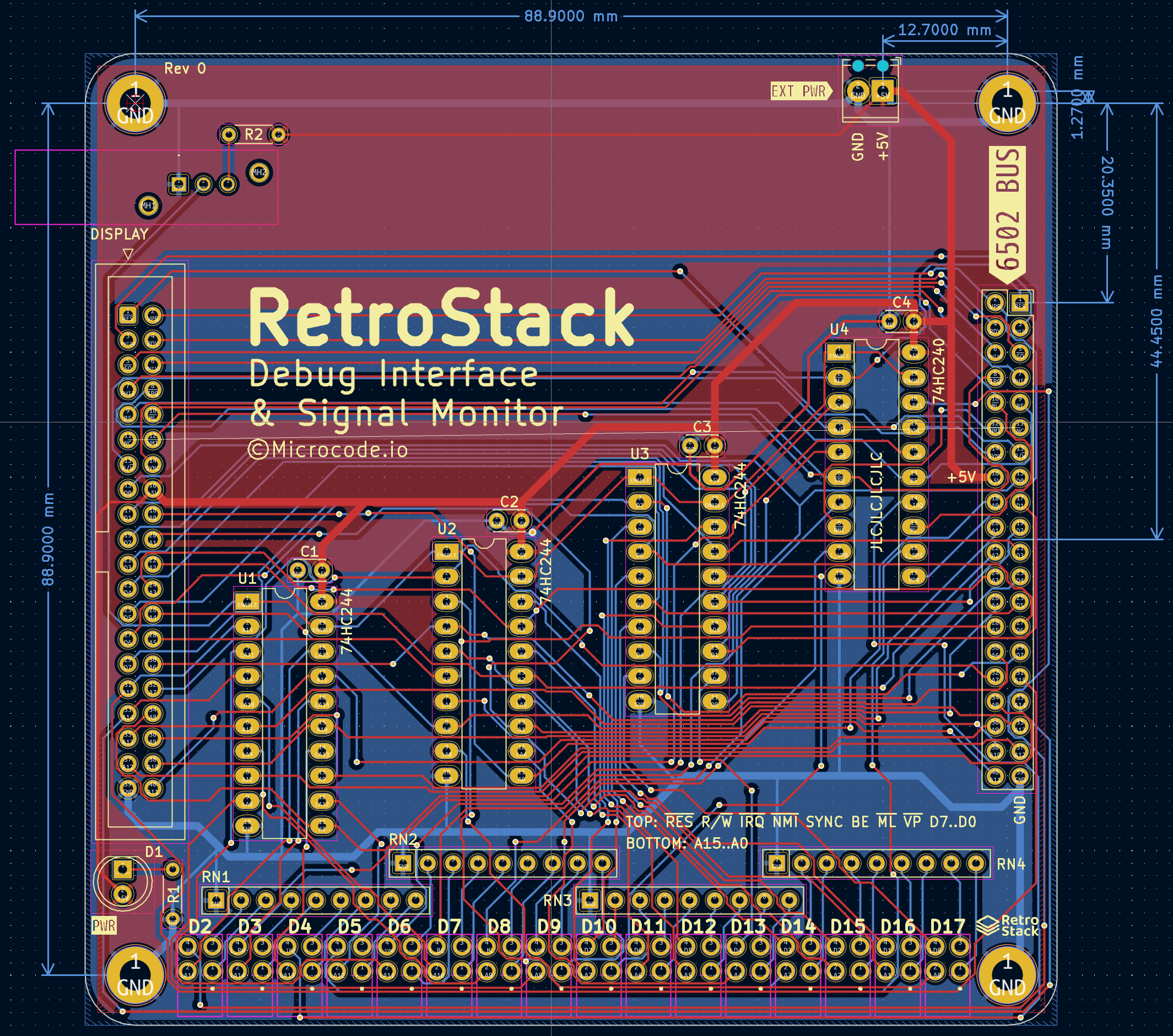Click the ©Microcode.io copyright text
Viewport: 1173px width, 1036px height.
tap(328, 450)
